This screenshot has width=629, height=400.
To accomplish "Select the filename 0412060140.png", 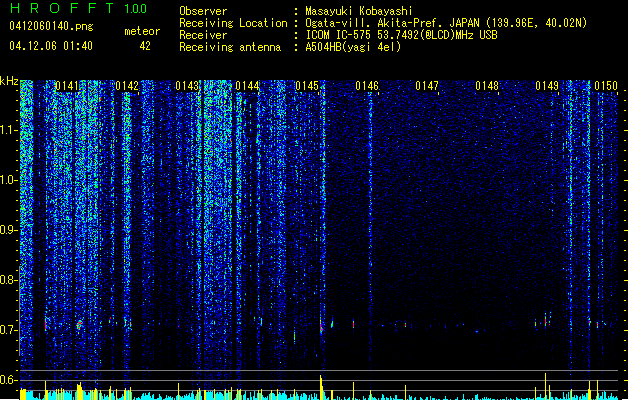I will tap(51, 26).
